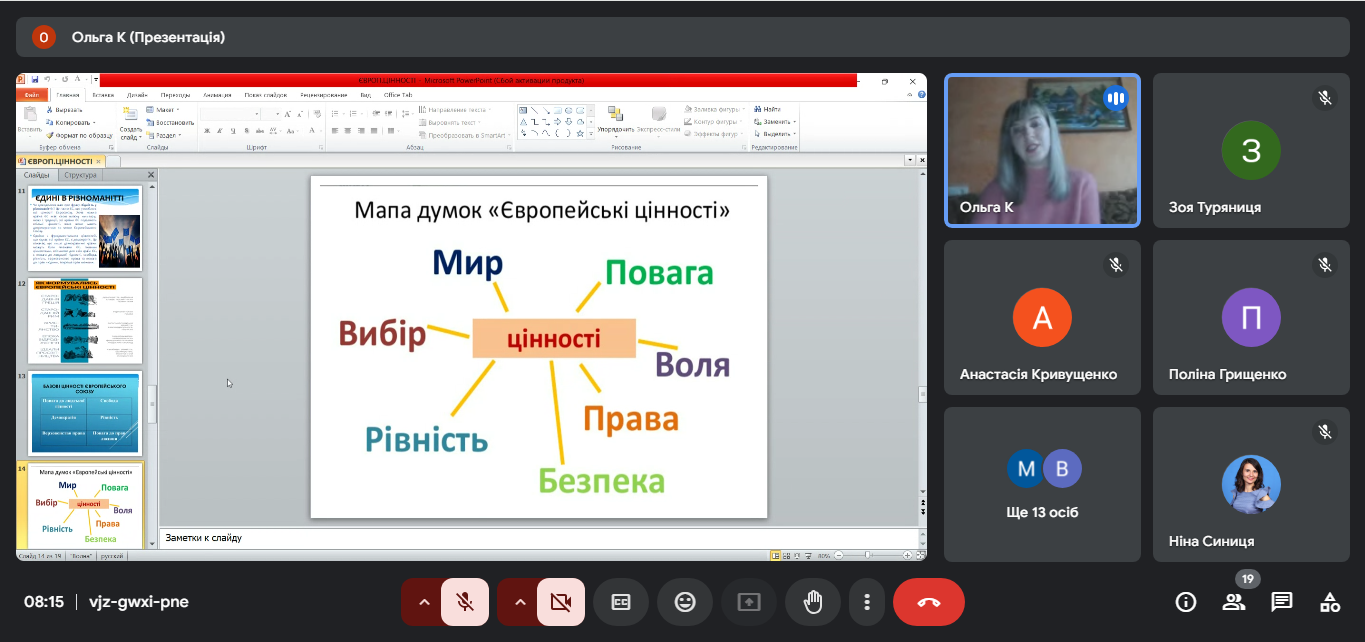
Task: Click the raise hand icon
Action: (813, 602)
